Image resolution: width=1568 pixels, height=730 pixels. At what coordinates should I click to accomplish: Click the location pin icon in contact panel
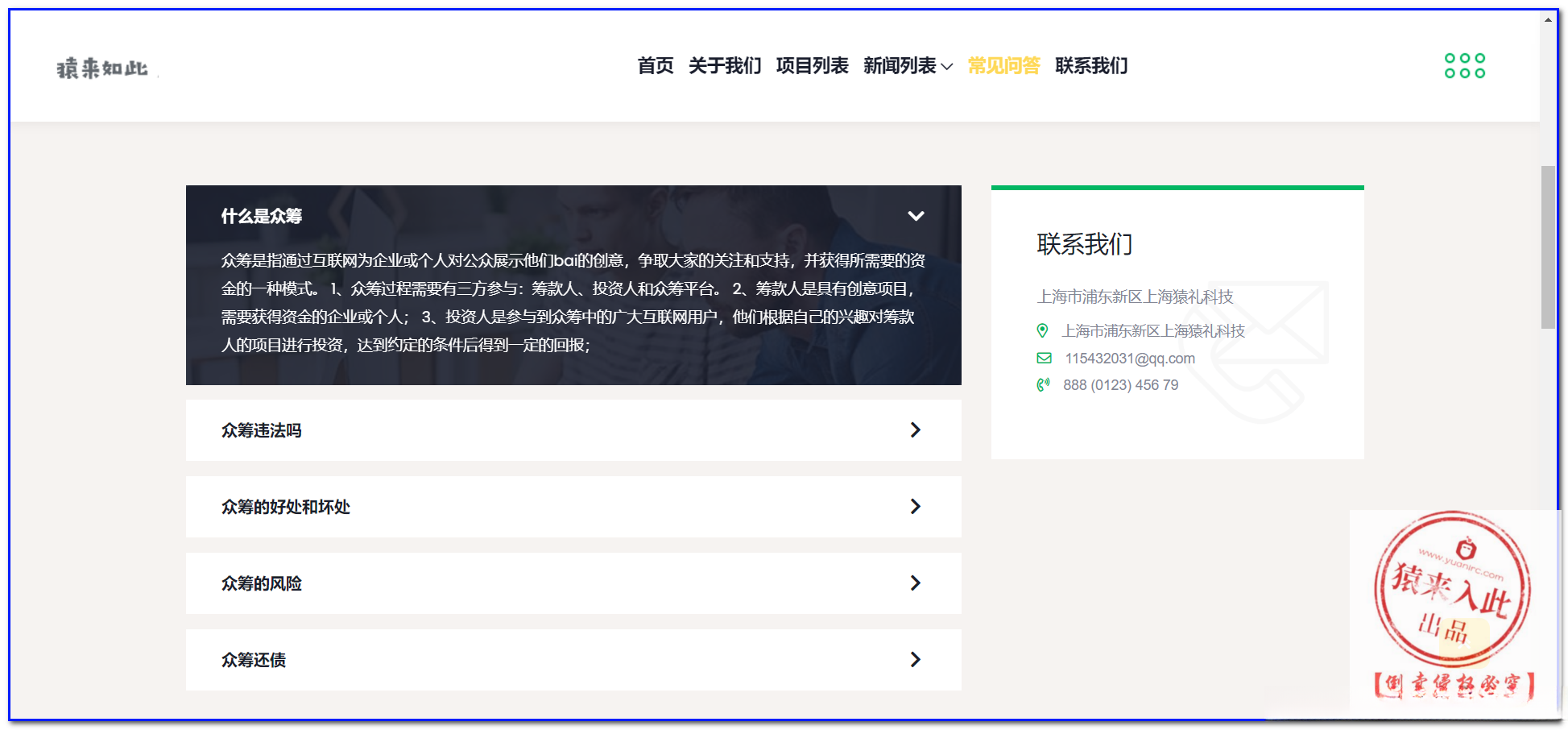point(1042,330)
